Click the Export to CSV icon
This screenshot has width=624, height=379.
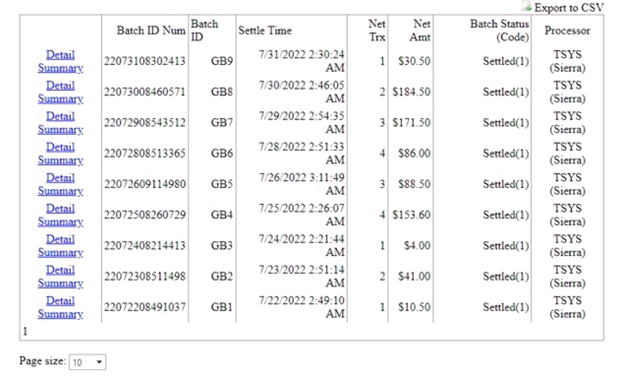pyautogui.click(x=526, y=6)
